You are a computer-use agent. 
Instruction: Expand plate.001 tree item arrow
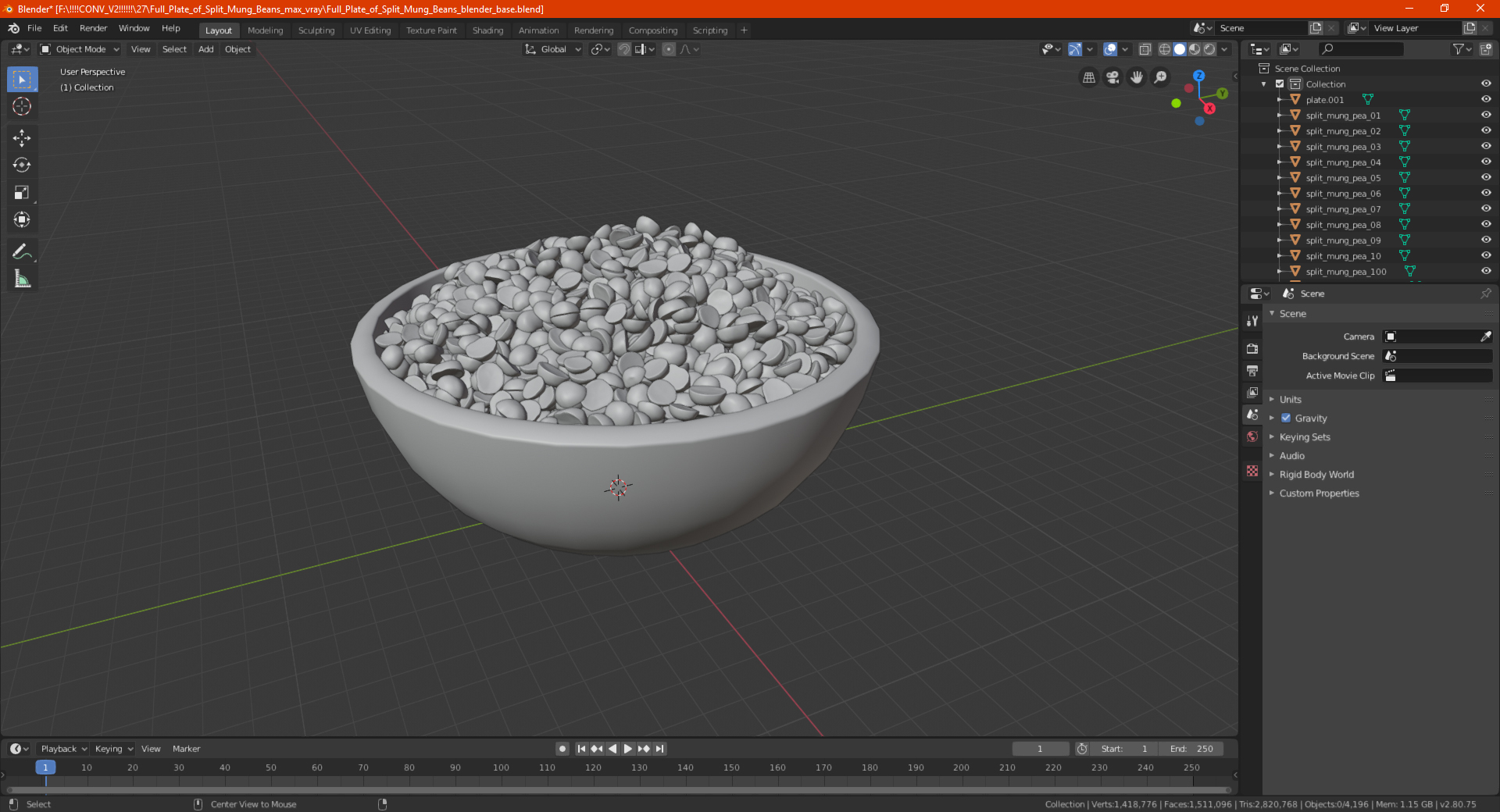coord(1280,100)
